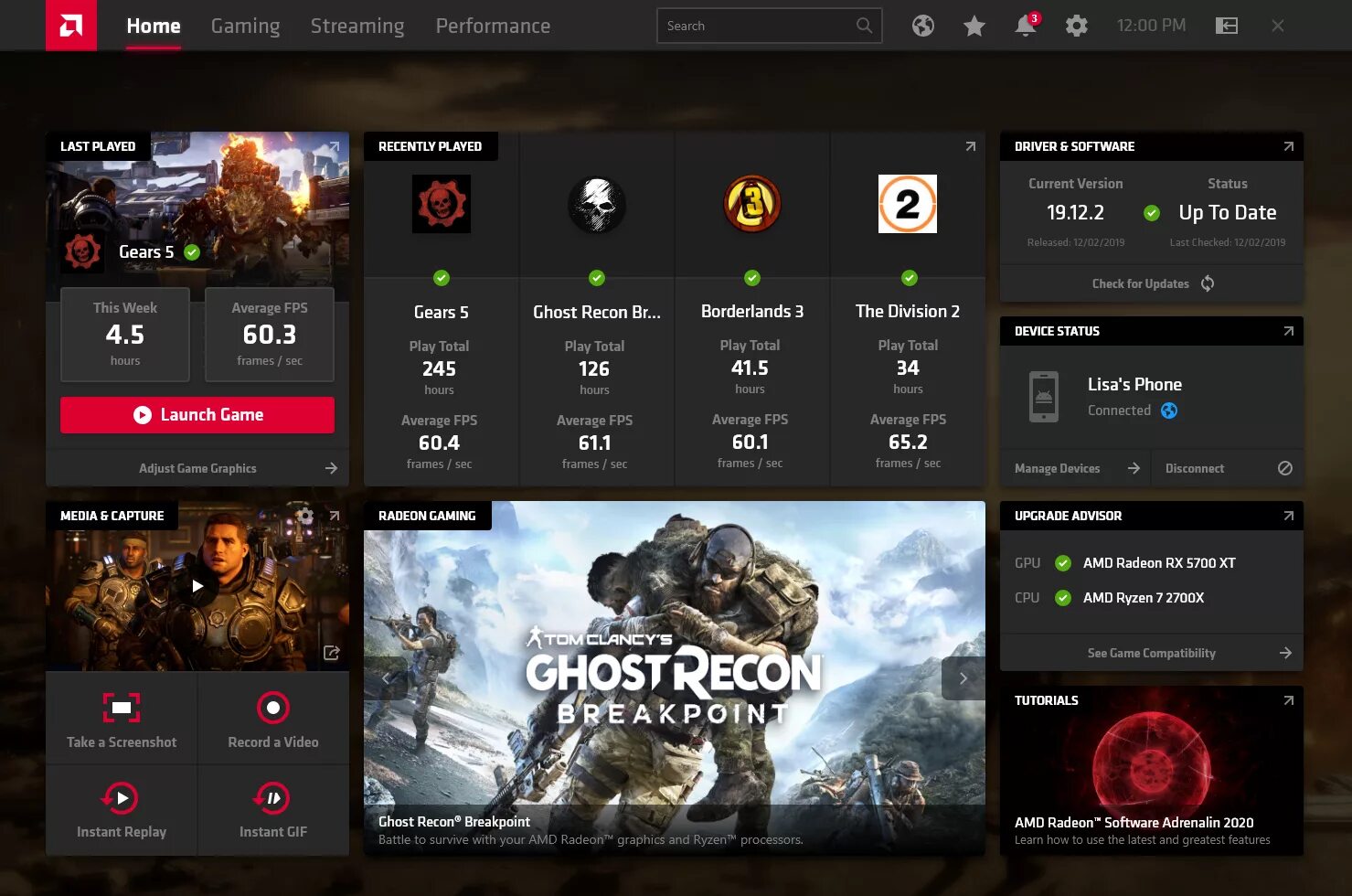This screenshot has width=1352, height=896.
Task: Click the share icon on media preview
Action: tap(331, 653)
